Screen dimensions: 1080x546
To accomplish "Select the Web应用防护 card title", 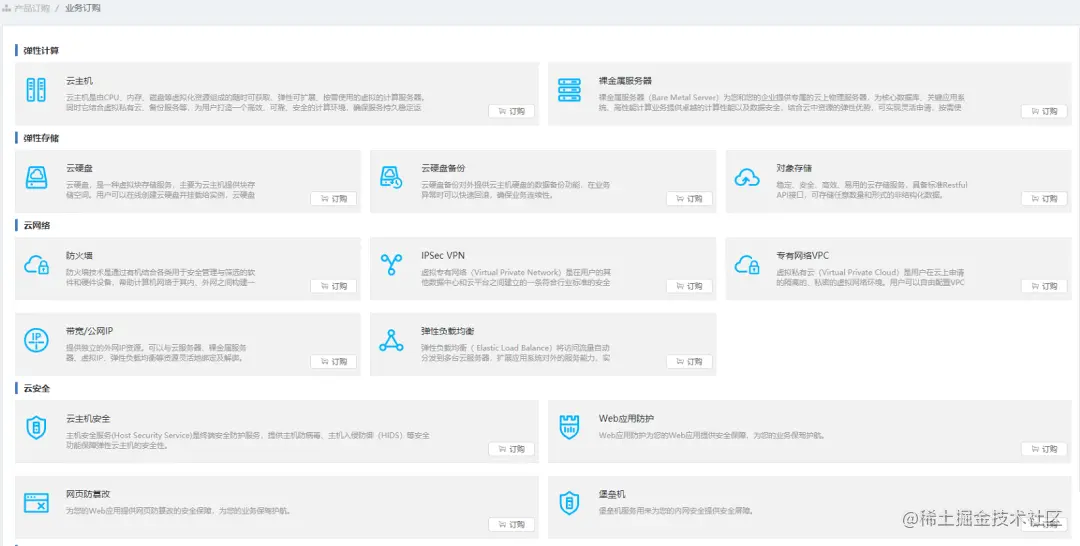I will 626,419.
